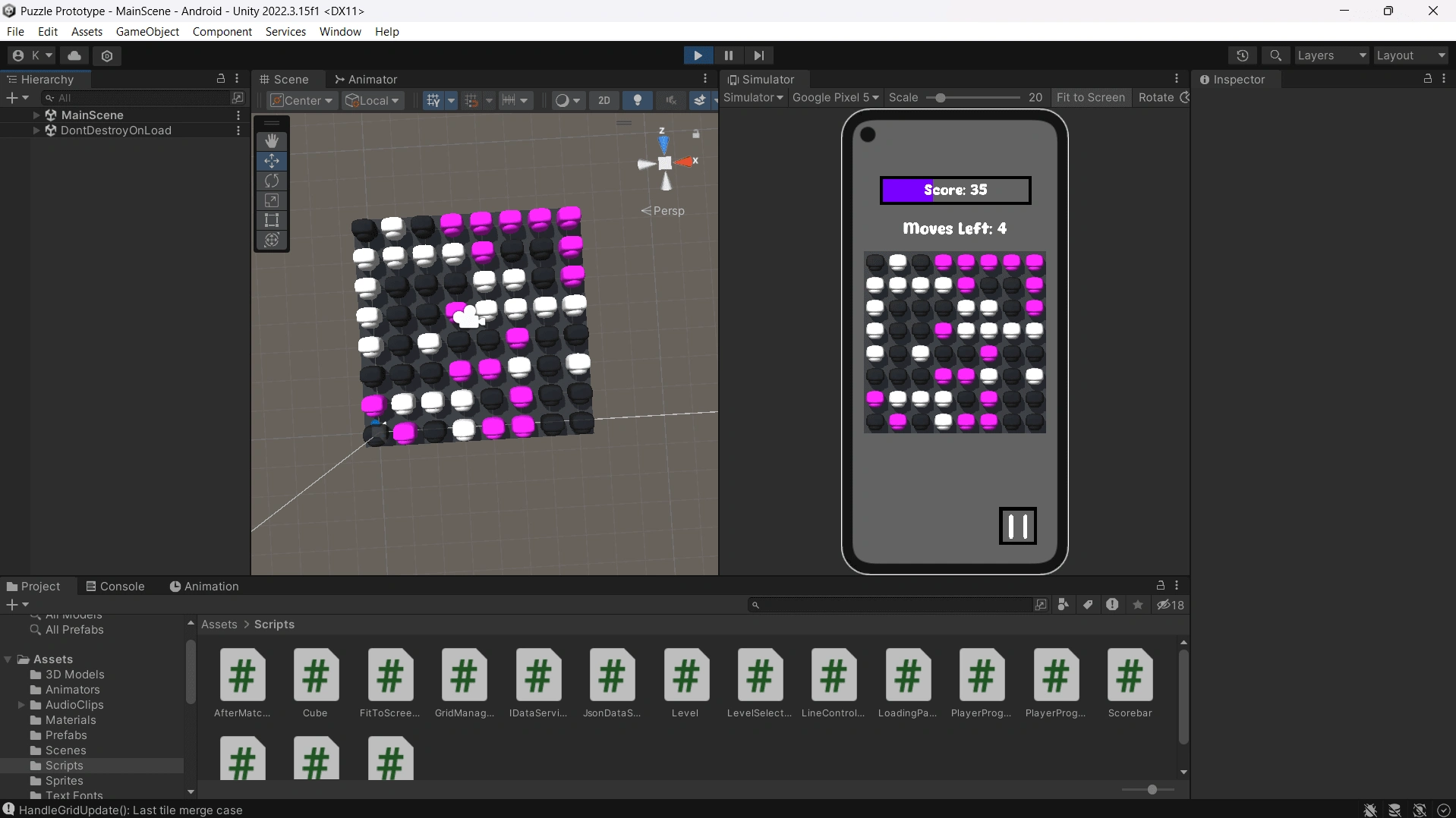Click the Fit to Screen button
This screenshot has height=818, width=1456.
point(1090,97)
